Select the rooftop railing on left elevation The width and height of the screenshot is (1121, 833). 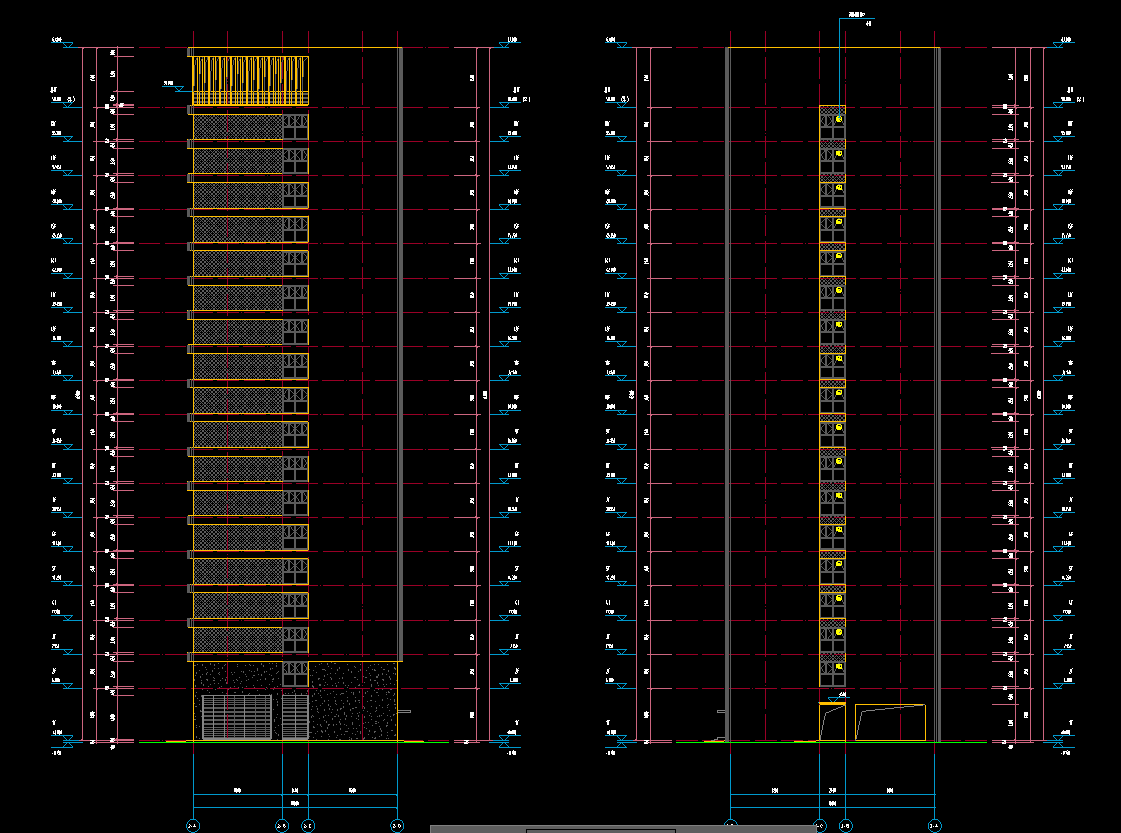[249, 80]
